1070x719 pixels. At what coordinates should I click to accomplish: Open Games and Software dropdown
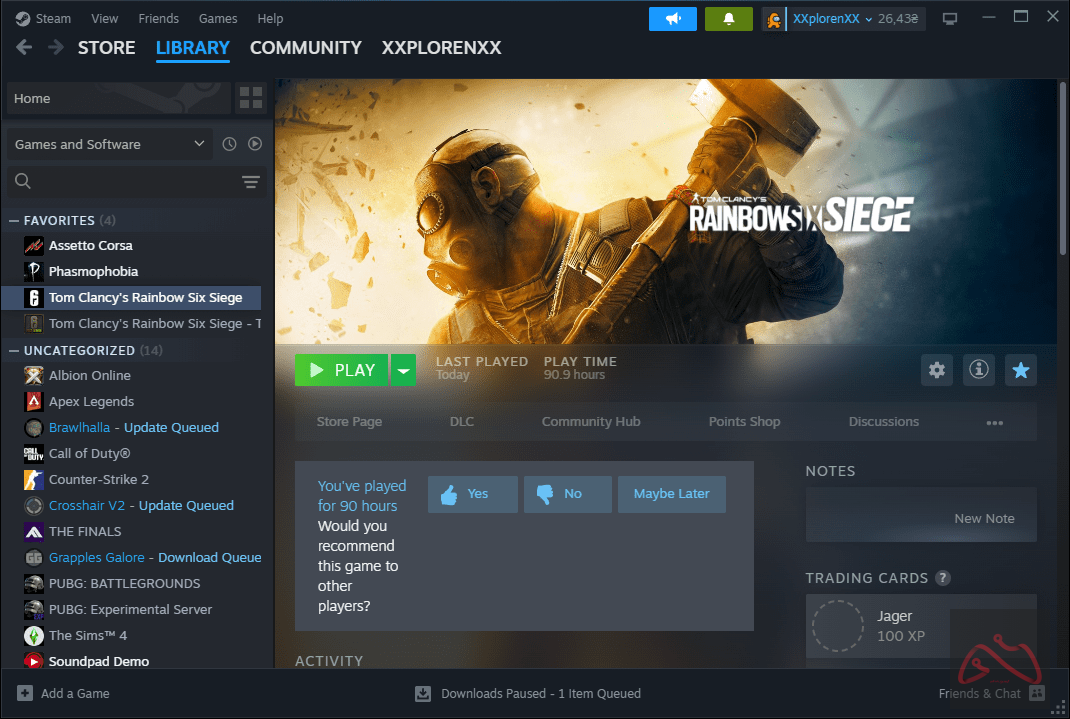tap(108, 144)
